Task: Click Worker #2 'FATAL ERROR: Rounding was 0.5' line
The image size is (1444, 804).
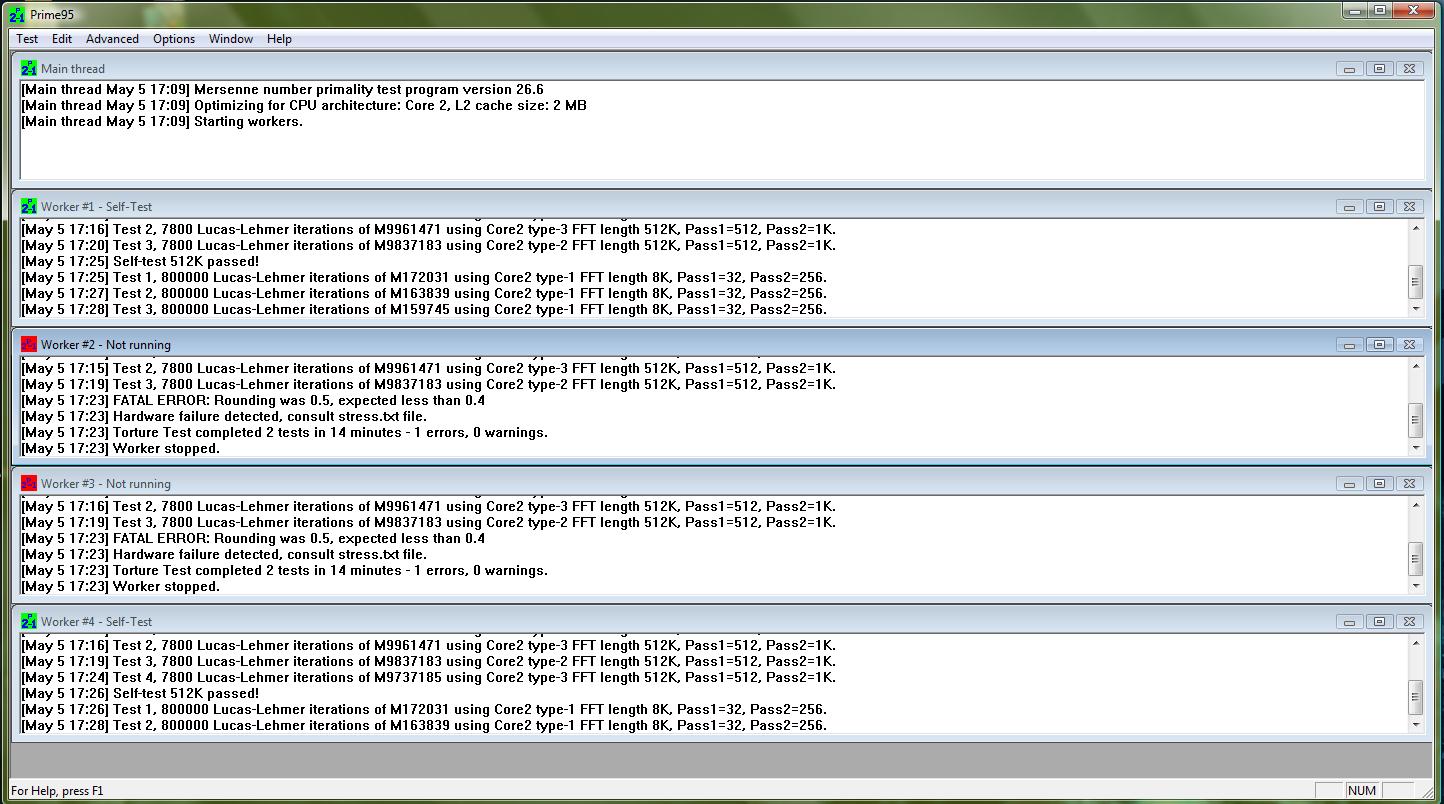Action: click(253, 400)
